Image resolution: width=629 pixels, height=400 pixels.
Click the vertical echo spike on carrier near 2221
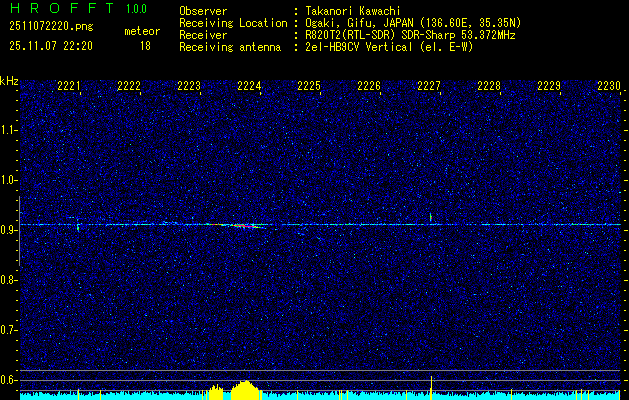(x=78, y=226)
